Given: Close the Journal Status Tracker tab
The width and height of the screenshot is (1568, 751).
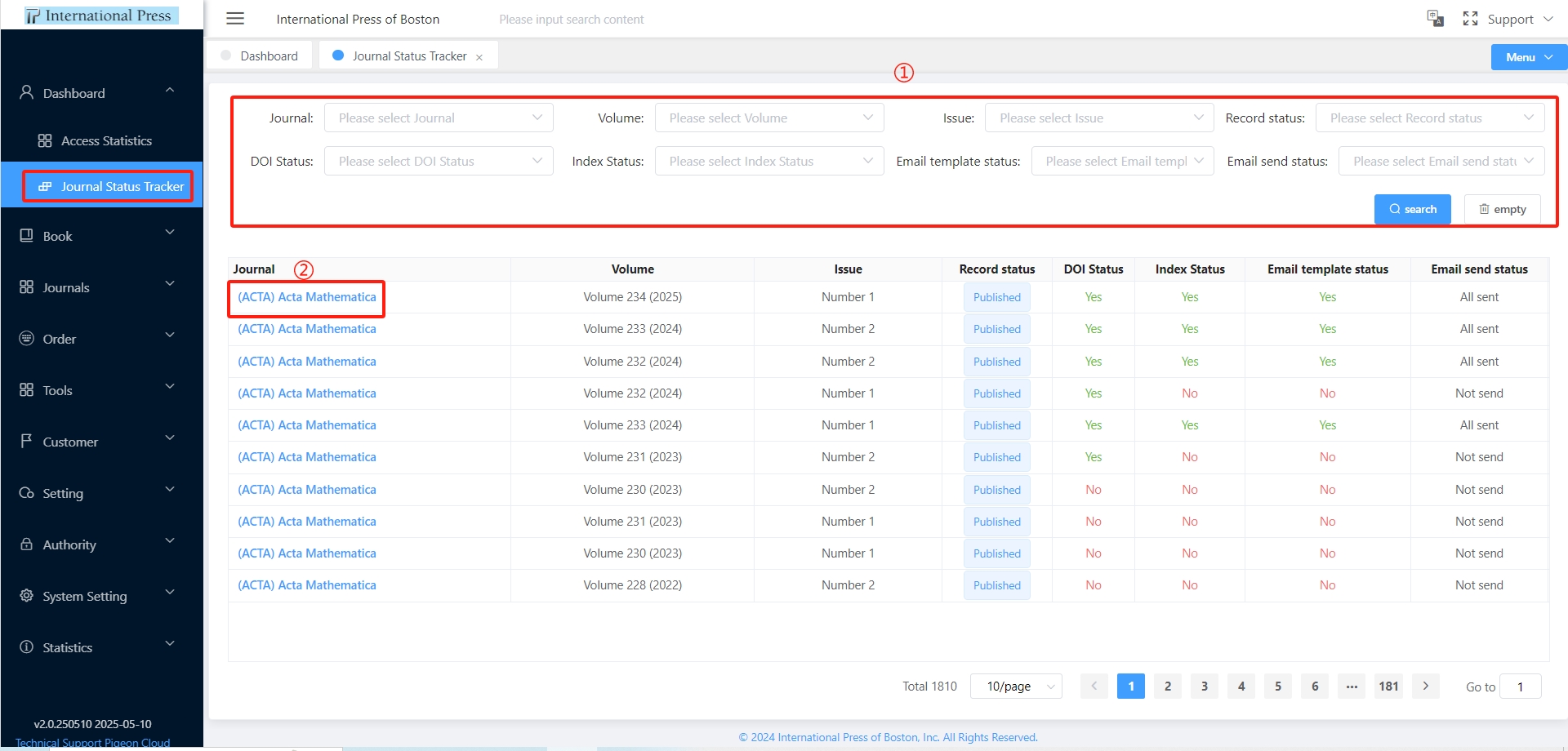Looking at the screenshot, I should [479, 57].
